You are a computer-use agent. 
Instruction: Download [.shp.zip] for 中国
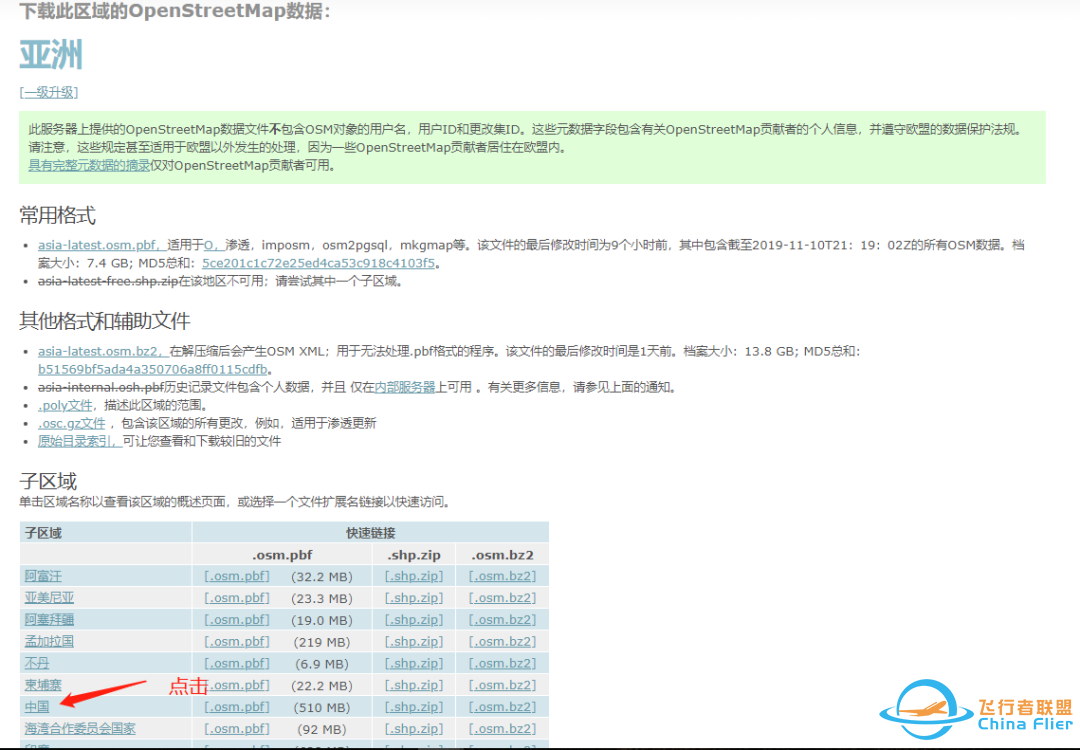(x=414, y=707)
